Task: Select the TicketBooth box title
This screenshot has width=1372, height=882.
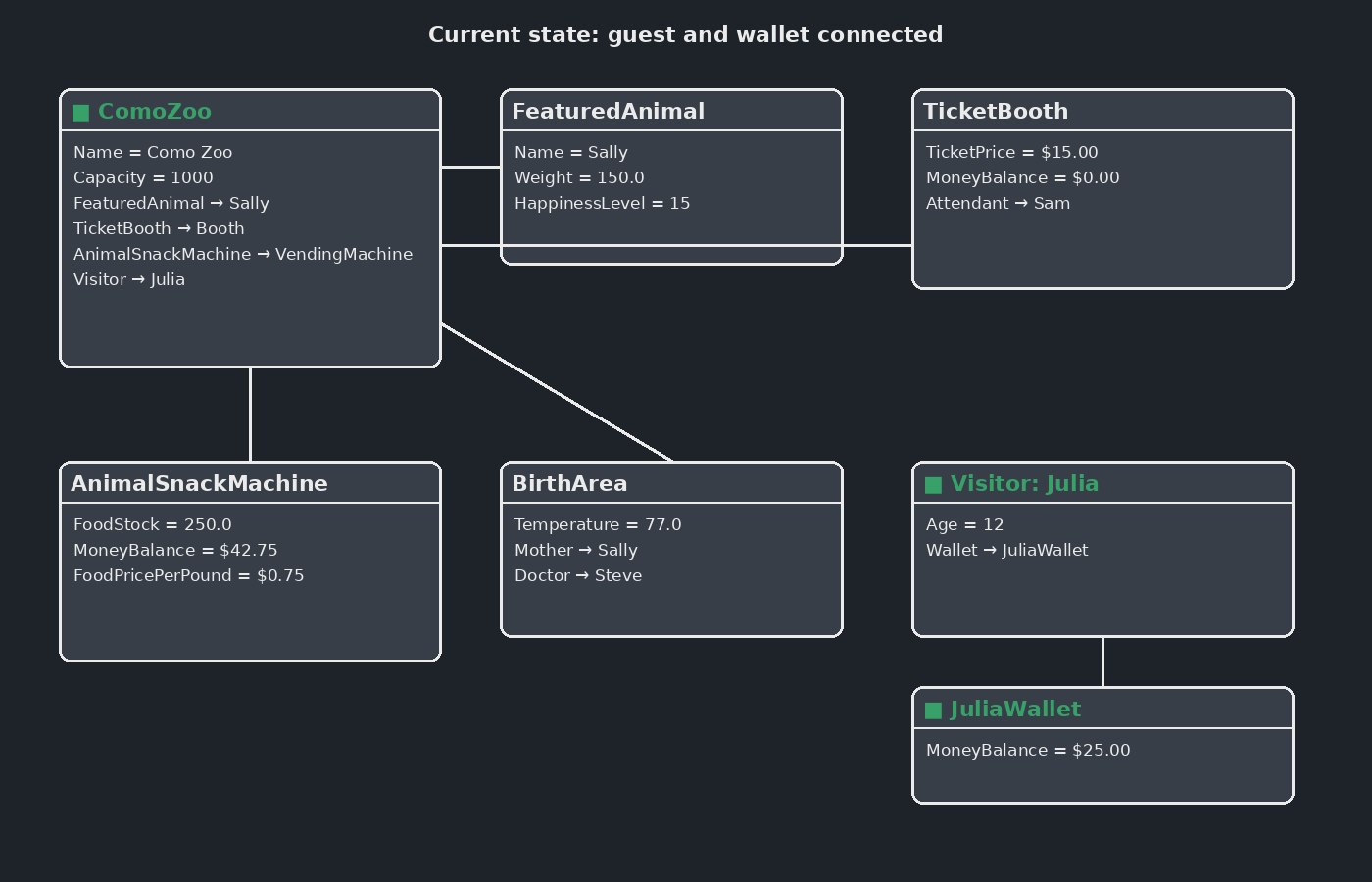Action: [996, 112]
